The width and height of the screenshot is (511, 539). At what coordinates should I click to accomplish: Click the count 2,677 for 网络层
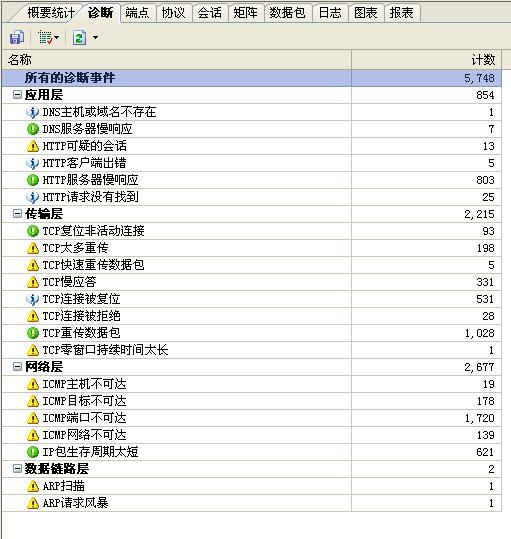coord(479,367)
